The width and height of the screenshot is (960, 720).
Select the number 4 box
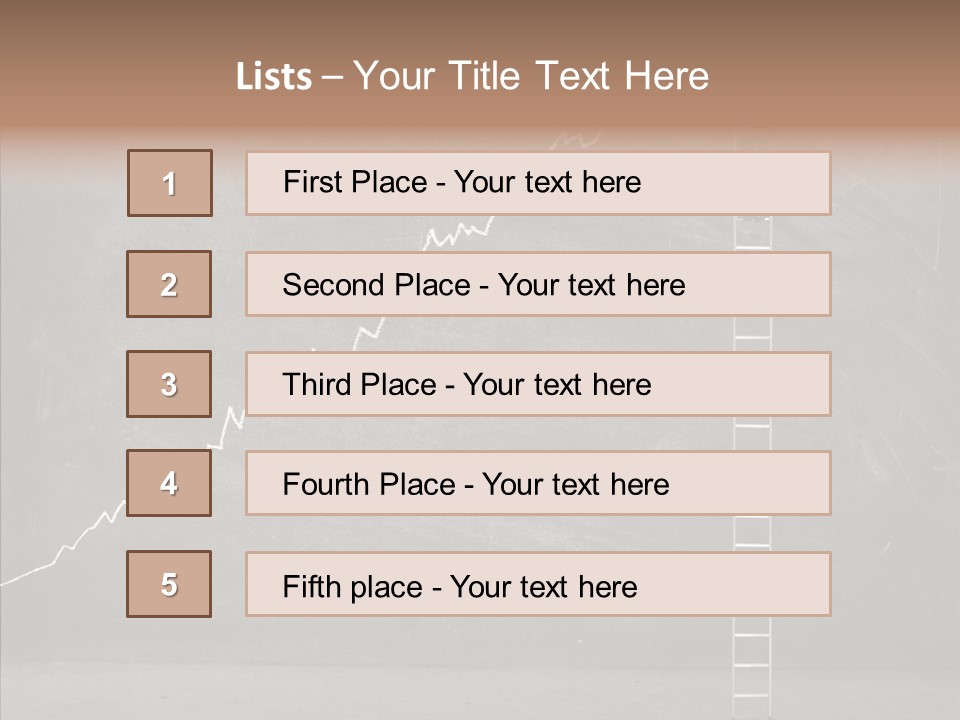pyautogui.click(x=169, y=483)
